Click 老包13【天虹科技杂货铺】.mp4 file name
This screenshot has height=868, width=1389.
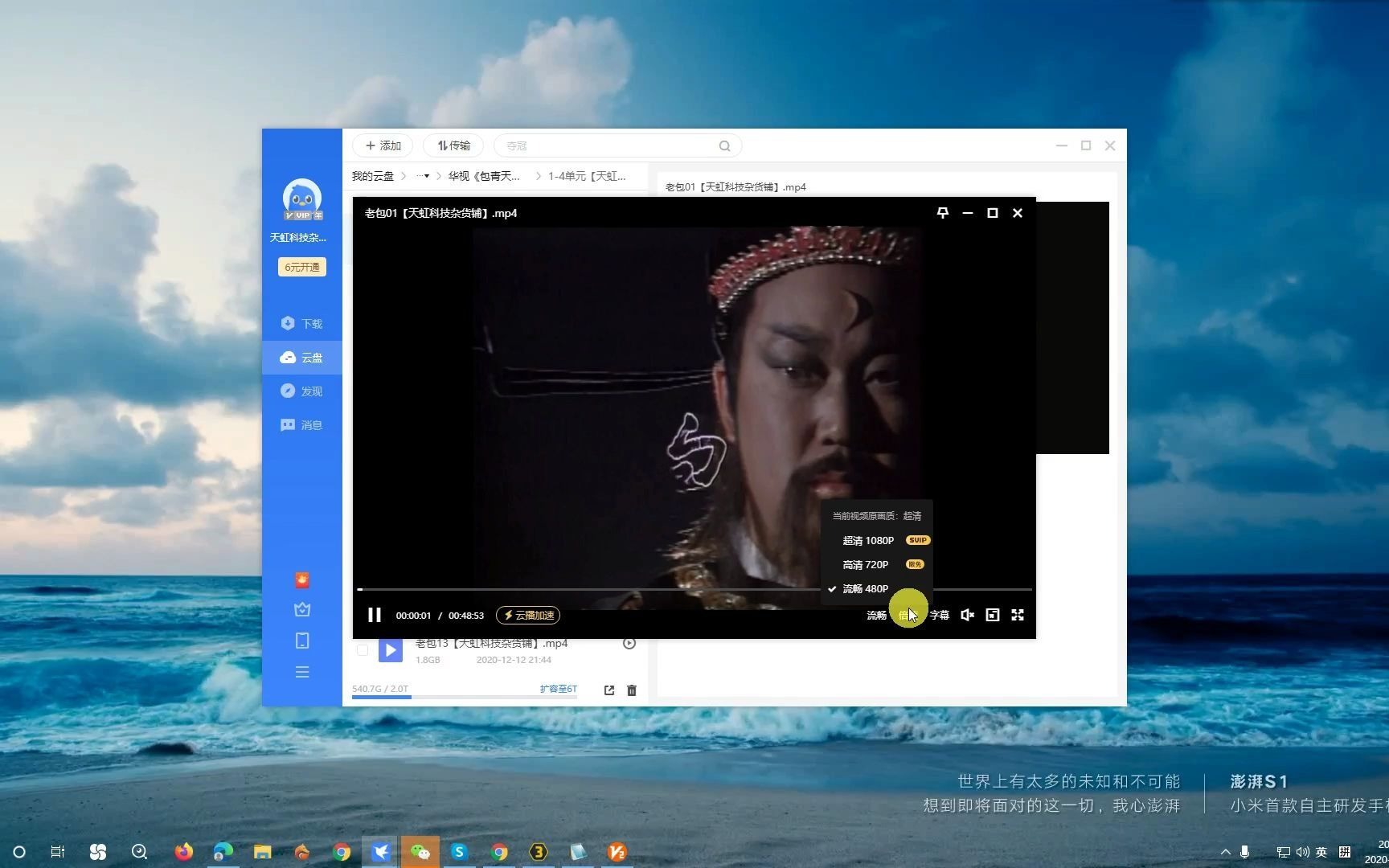tap(491, 643)
